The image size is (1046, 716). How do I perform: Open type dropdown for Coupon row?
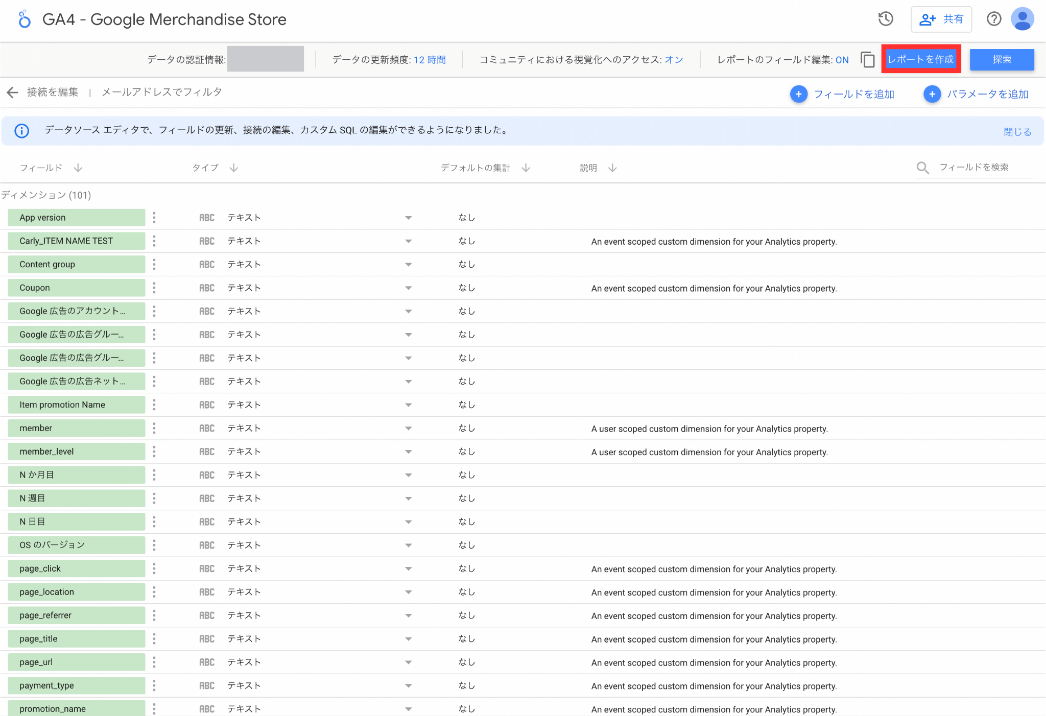408,288
